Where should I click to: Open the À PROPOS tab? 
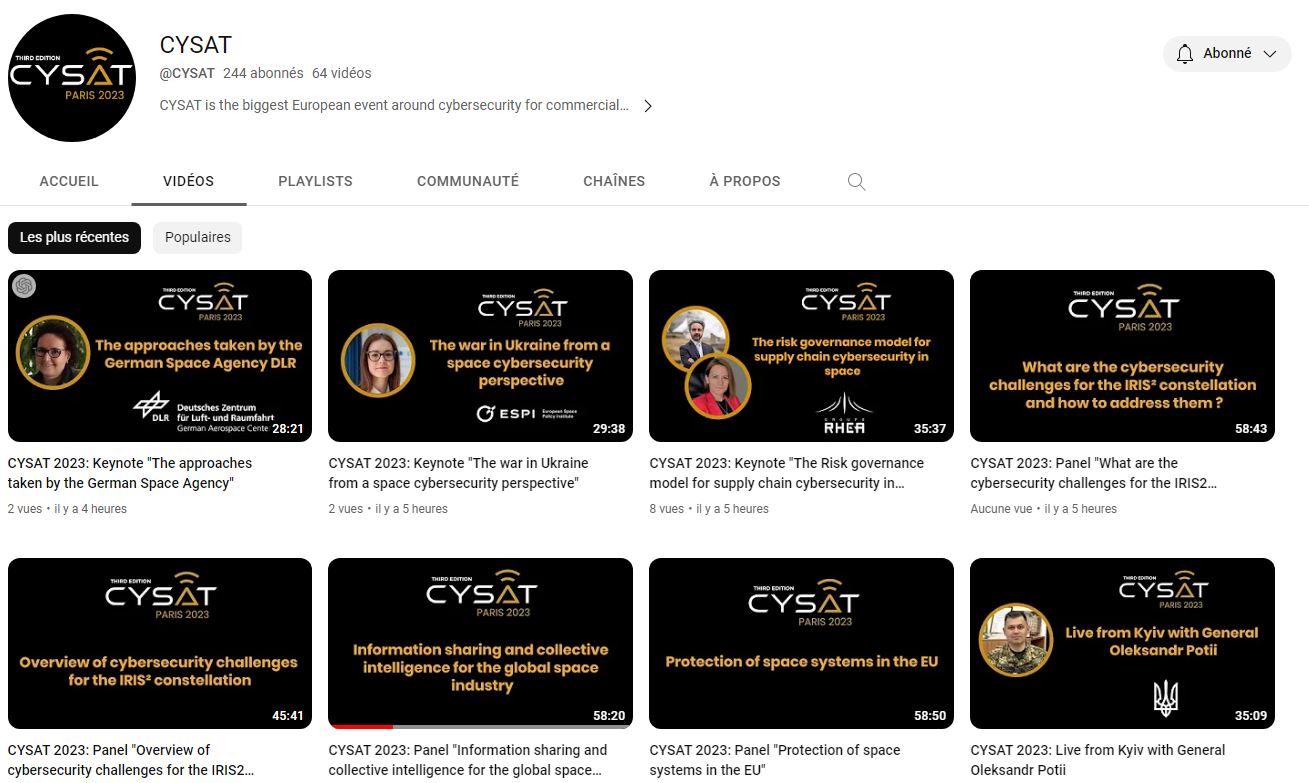[744, 182]
